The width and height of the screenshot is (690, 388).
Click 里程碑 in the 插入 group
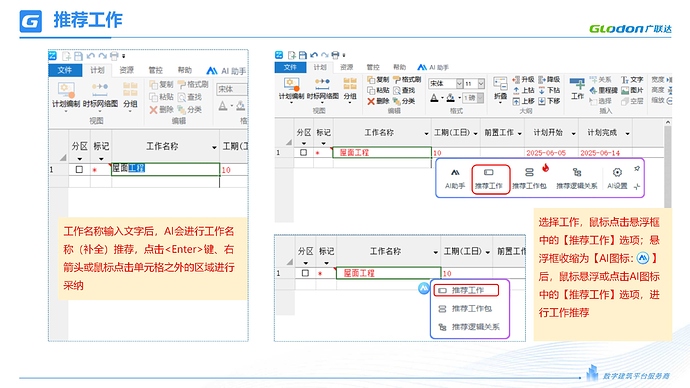coord(604,90)
